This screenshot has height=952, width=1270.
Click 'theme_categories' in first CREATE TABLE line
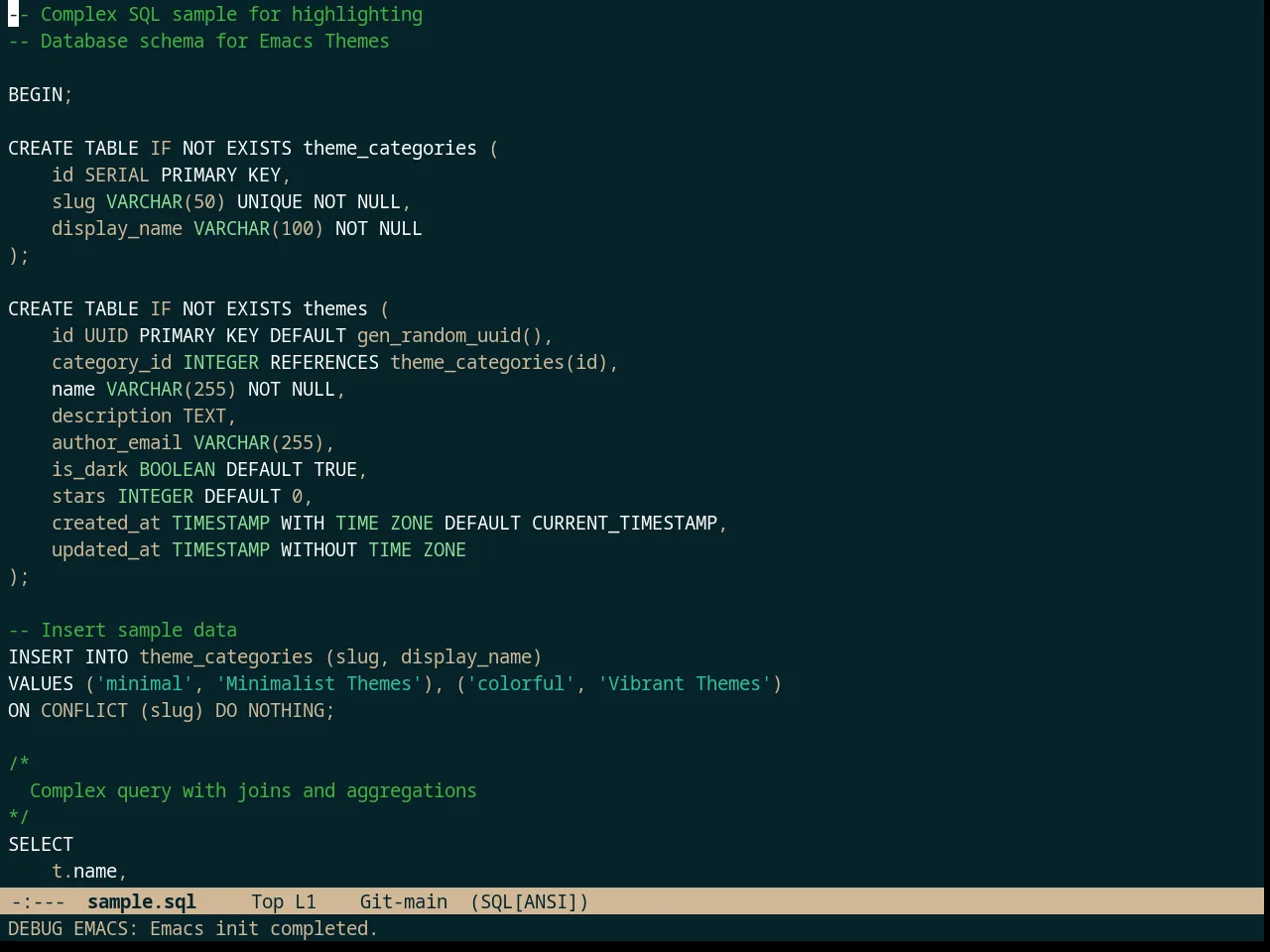tap(390, 148)
